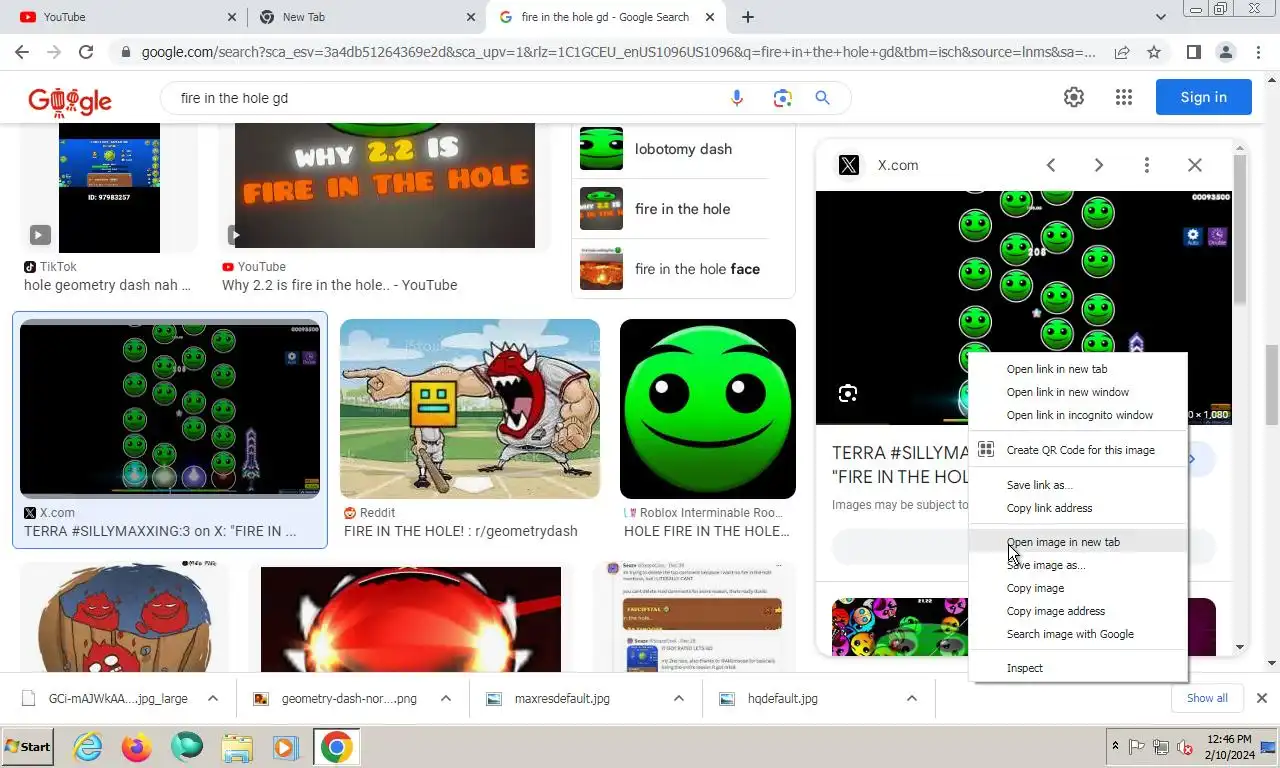1280x768 pixels.
Task: Go to the Google logo homepage
Action: click(70, 100)
